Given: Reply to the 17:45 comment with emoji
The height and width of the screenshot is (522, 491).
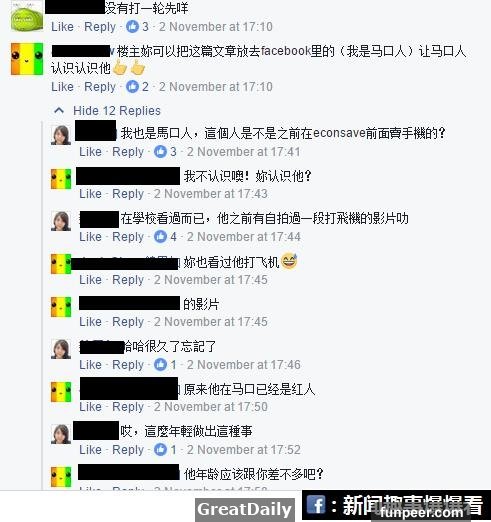Looking at the screenshot, I should click(x=128, y=280).
